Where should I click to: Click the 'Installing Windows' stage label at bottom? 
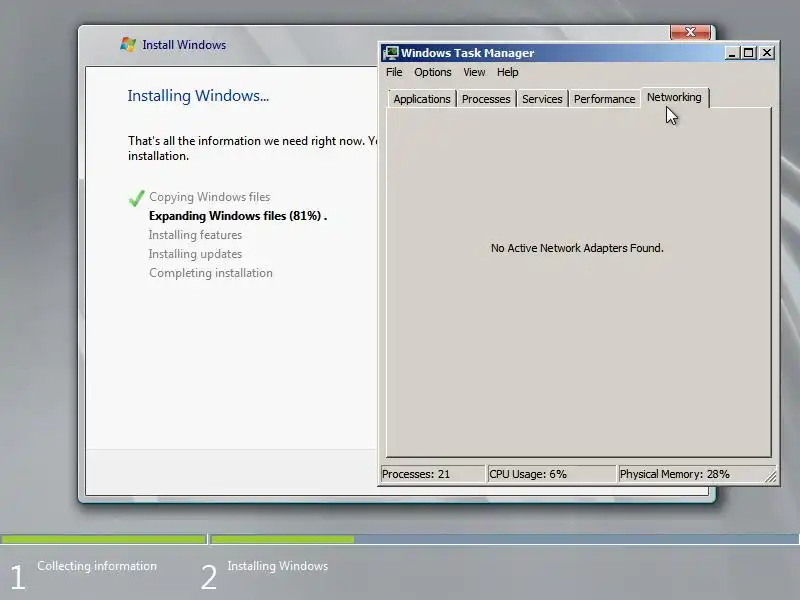click(278, 566)
